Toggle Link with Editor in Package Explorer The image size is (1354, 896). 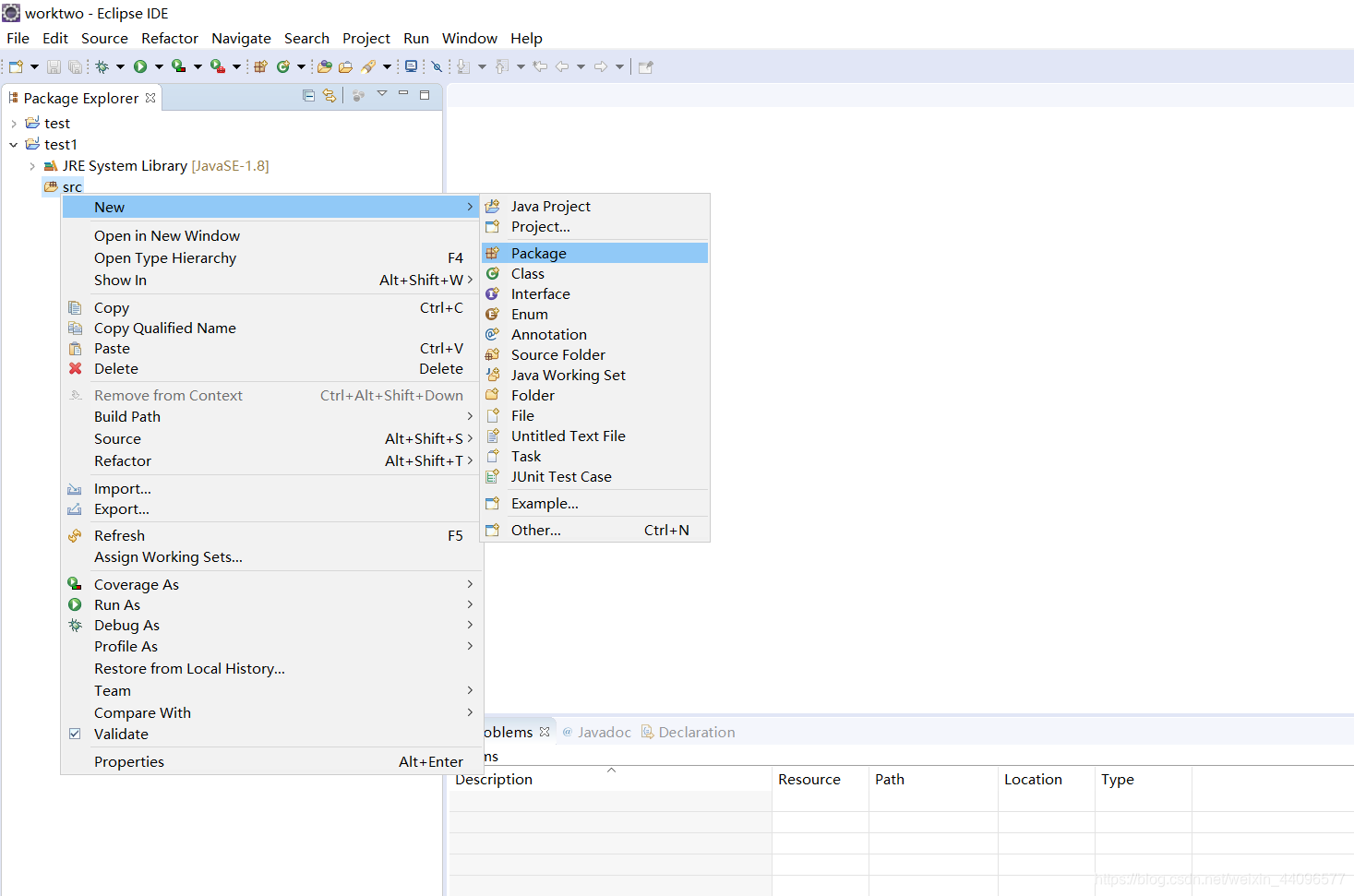(x=330, y=95)
